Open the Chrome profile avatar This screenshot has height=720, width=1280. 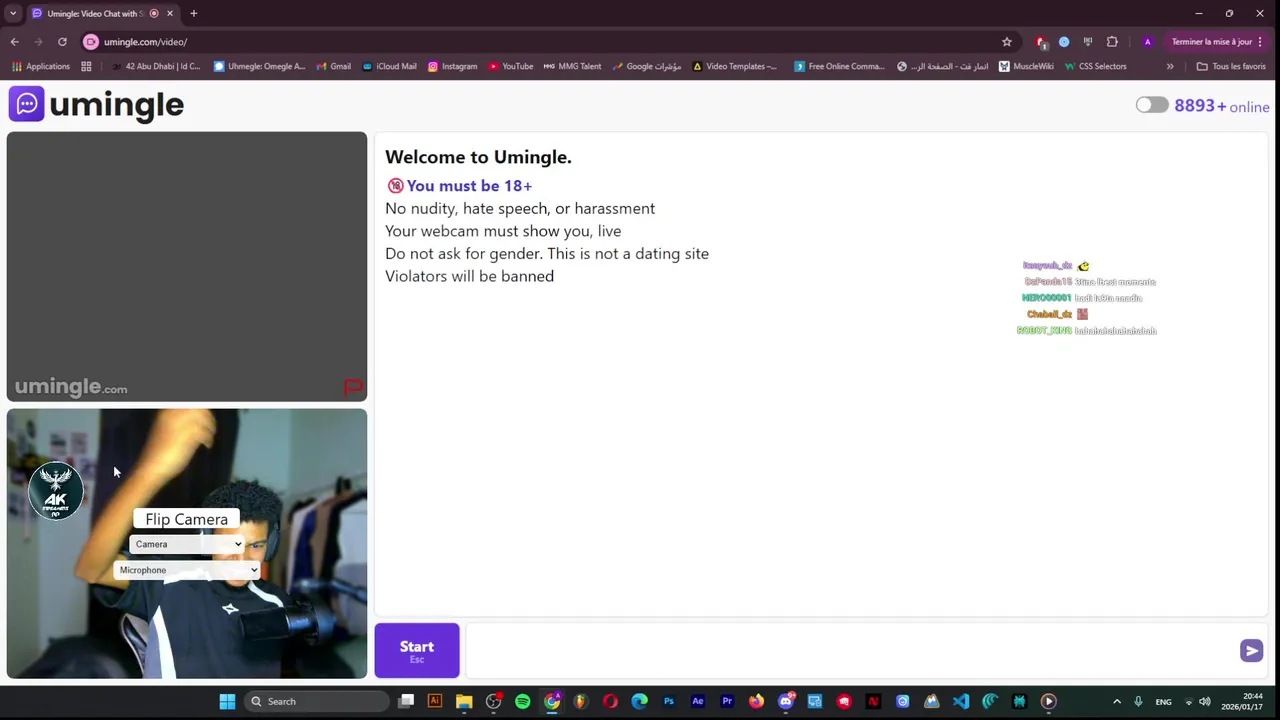(x=1147, y=42)
